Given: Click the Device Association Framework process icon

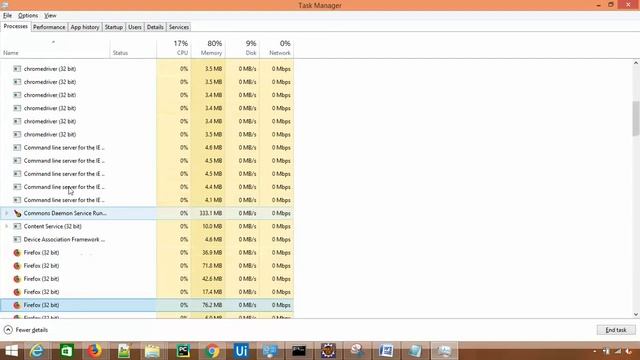Looking at the screenshot, I should click(x=17, y=239).
